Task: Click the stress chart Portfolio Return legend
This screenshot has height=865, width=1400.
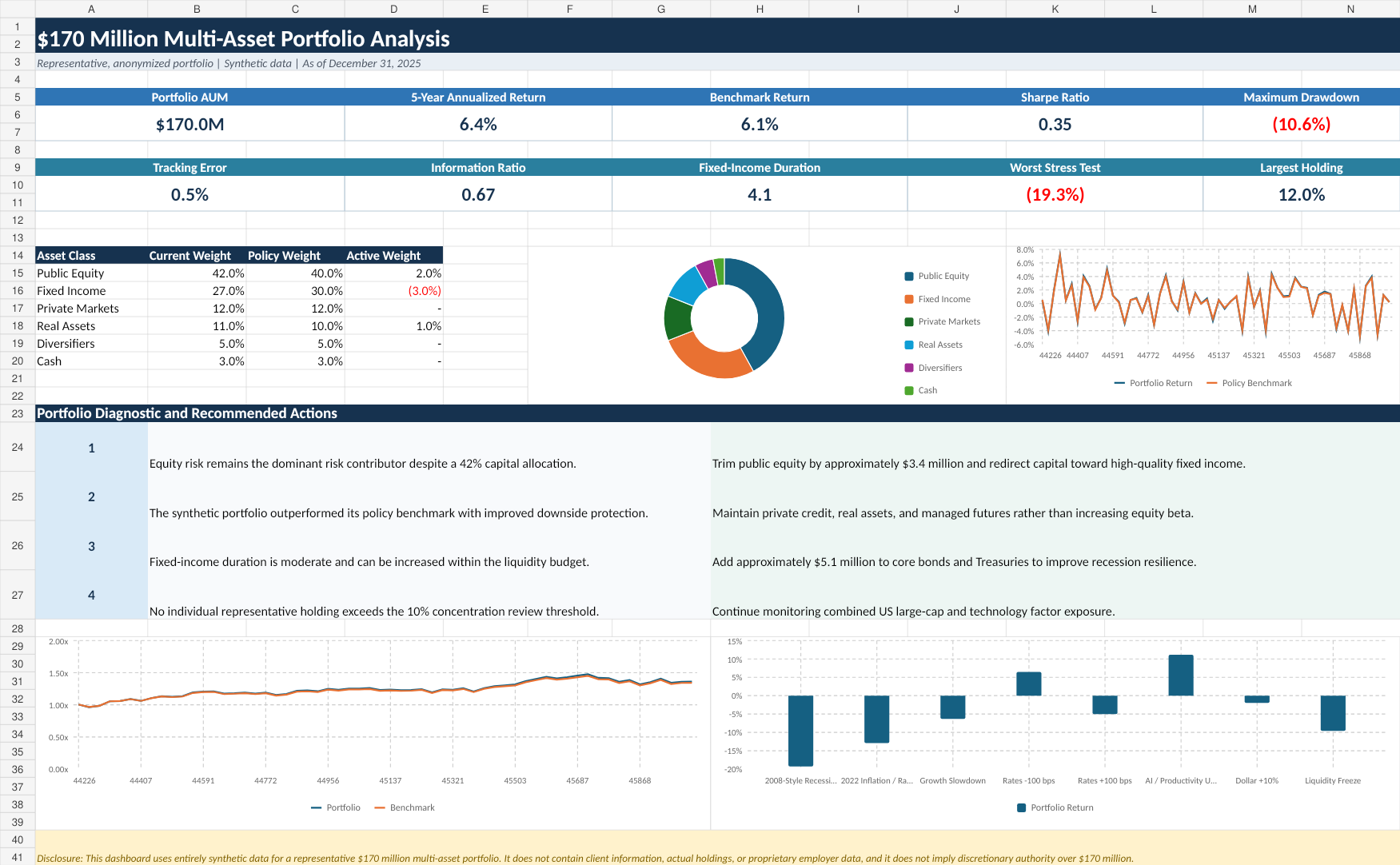Action: coord(1055,807)
